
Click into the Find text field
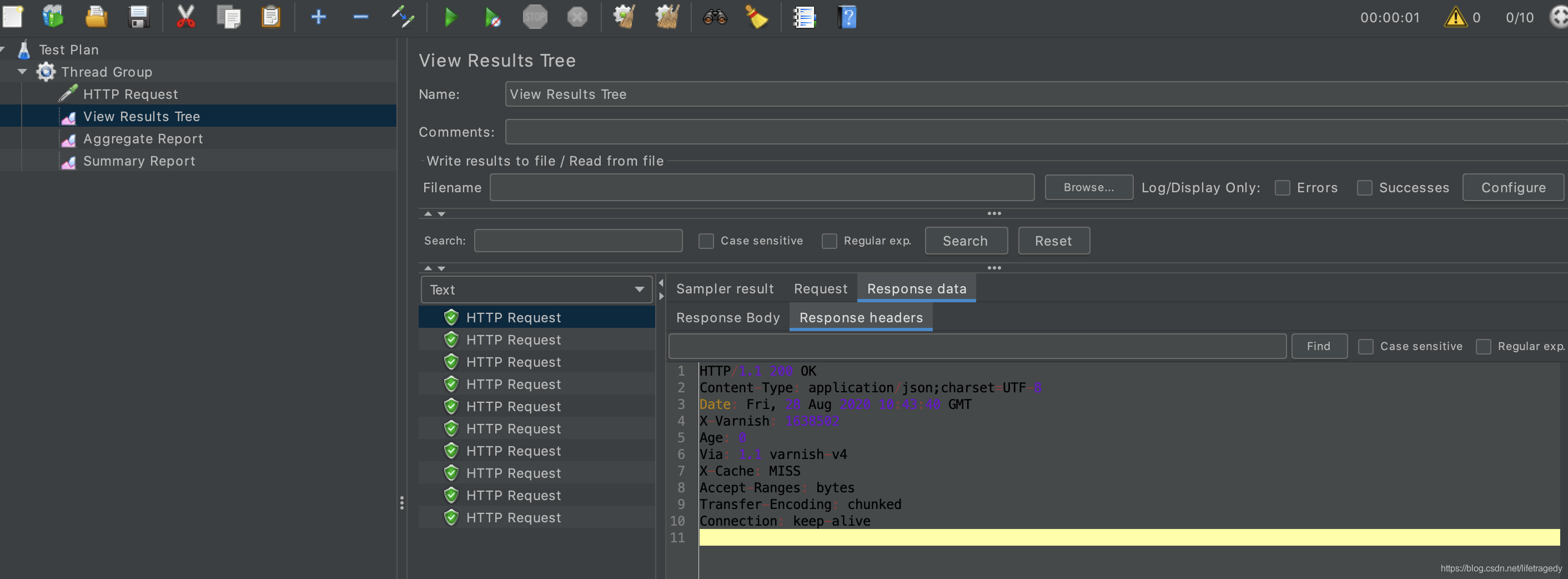[x=977, y=346]
